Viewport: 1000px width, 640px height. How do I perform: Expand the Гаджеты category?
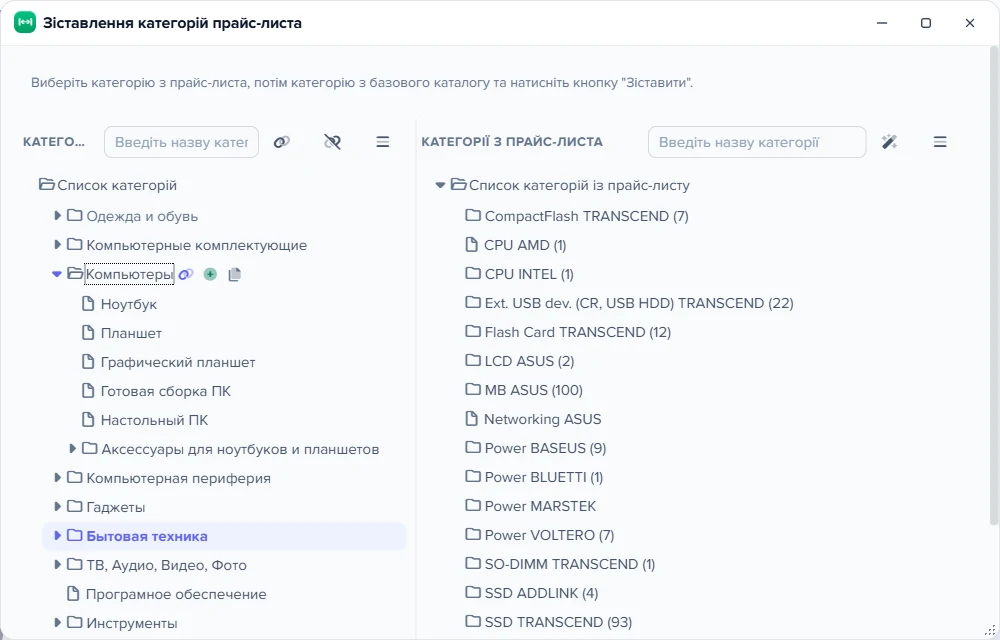(x=57, y=507)
